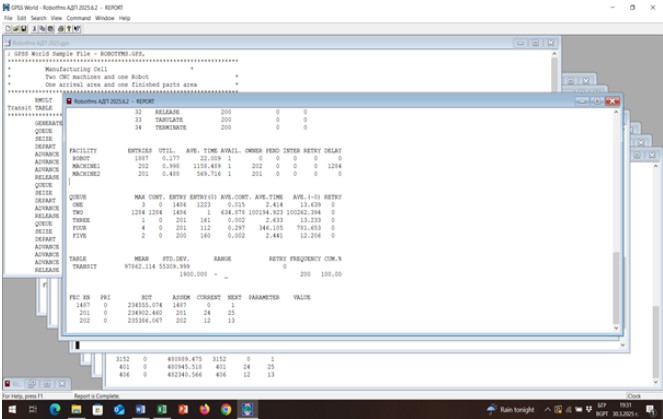Open the Command menu

[78, 18]
